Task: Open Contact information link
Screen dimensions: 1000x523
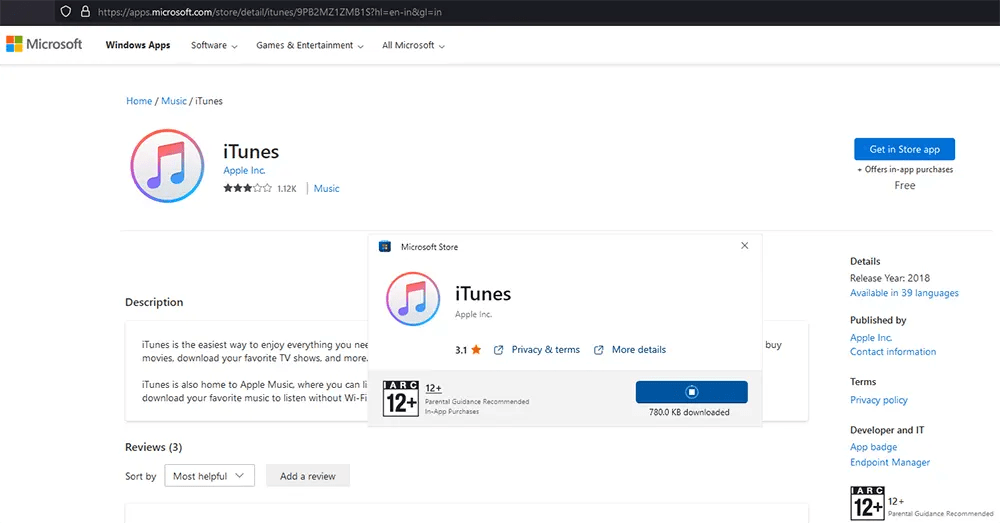Action: click(x=893, y=351)
